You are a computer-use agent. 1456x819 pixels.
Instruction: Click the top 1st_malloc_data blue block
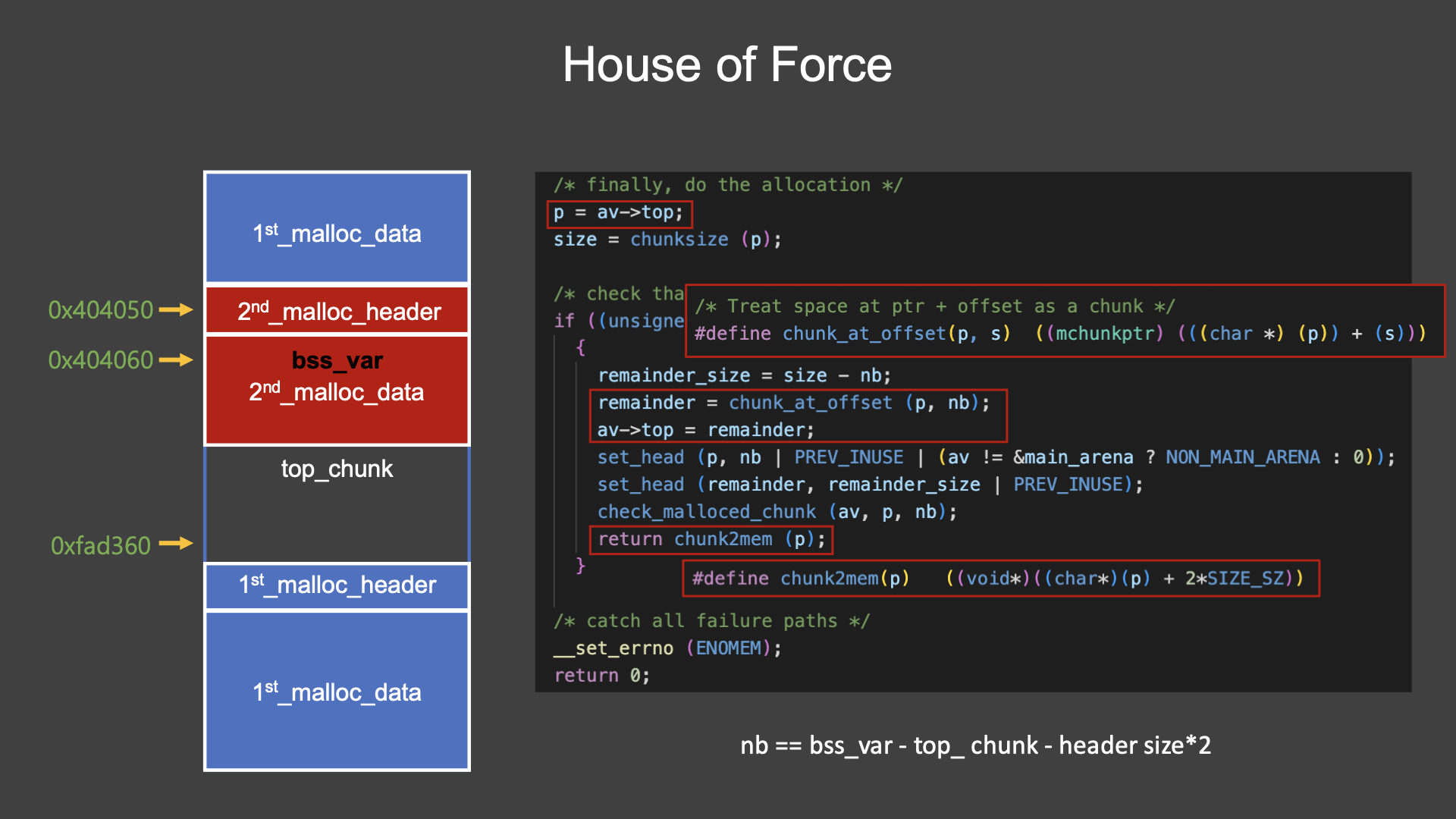tap(337, 228)
